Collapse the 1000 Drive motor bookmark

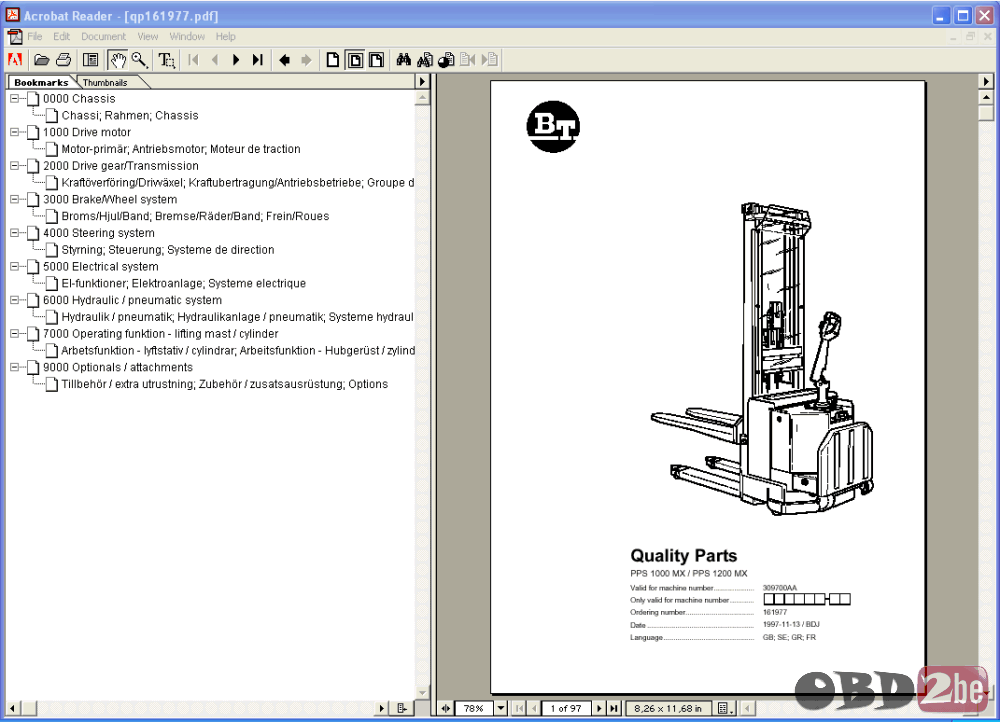[x=15, y=132]
